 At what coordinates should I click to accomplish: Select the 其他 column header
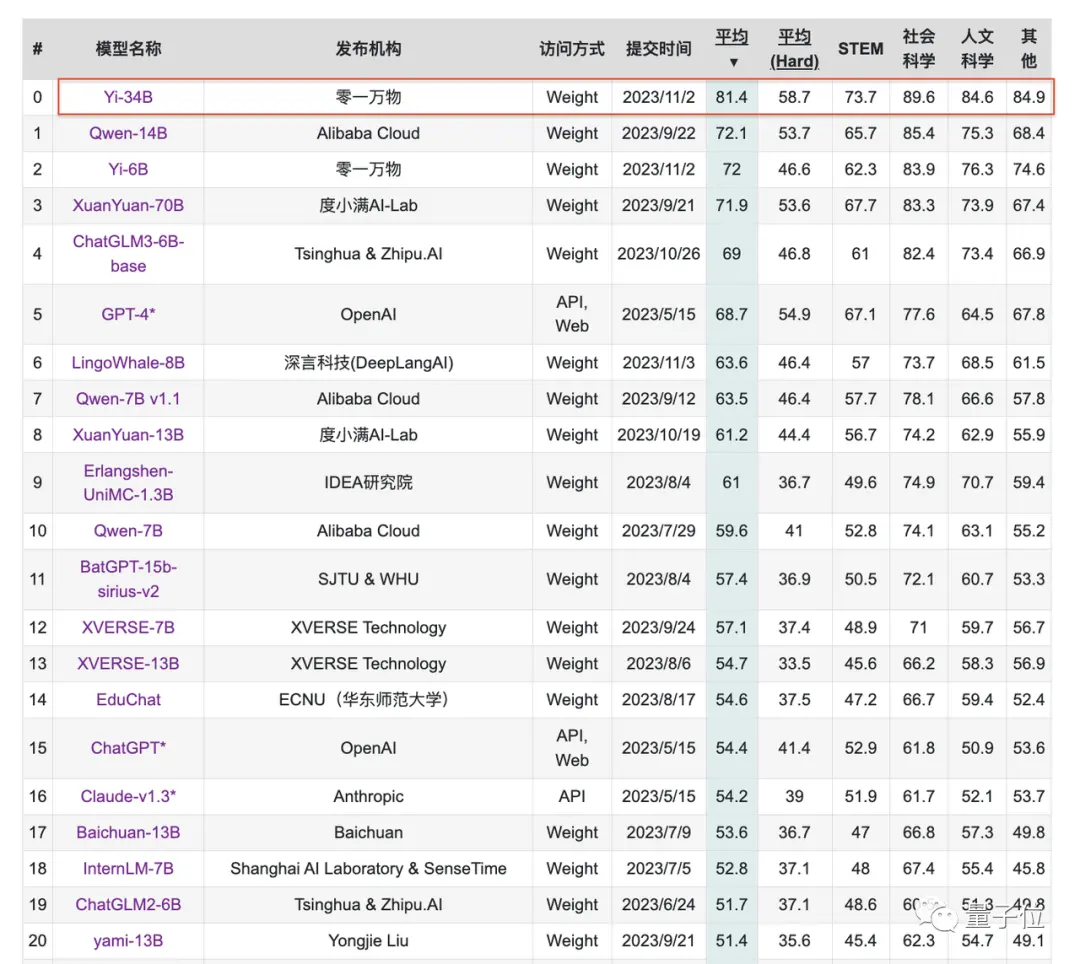(1028, 49)
